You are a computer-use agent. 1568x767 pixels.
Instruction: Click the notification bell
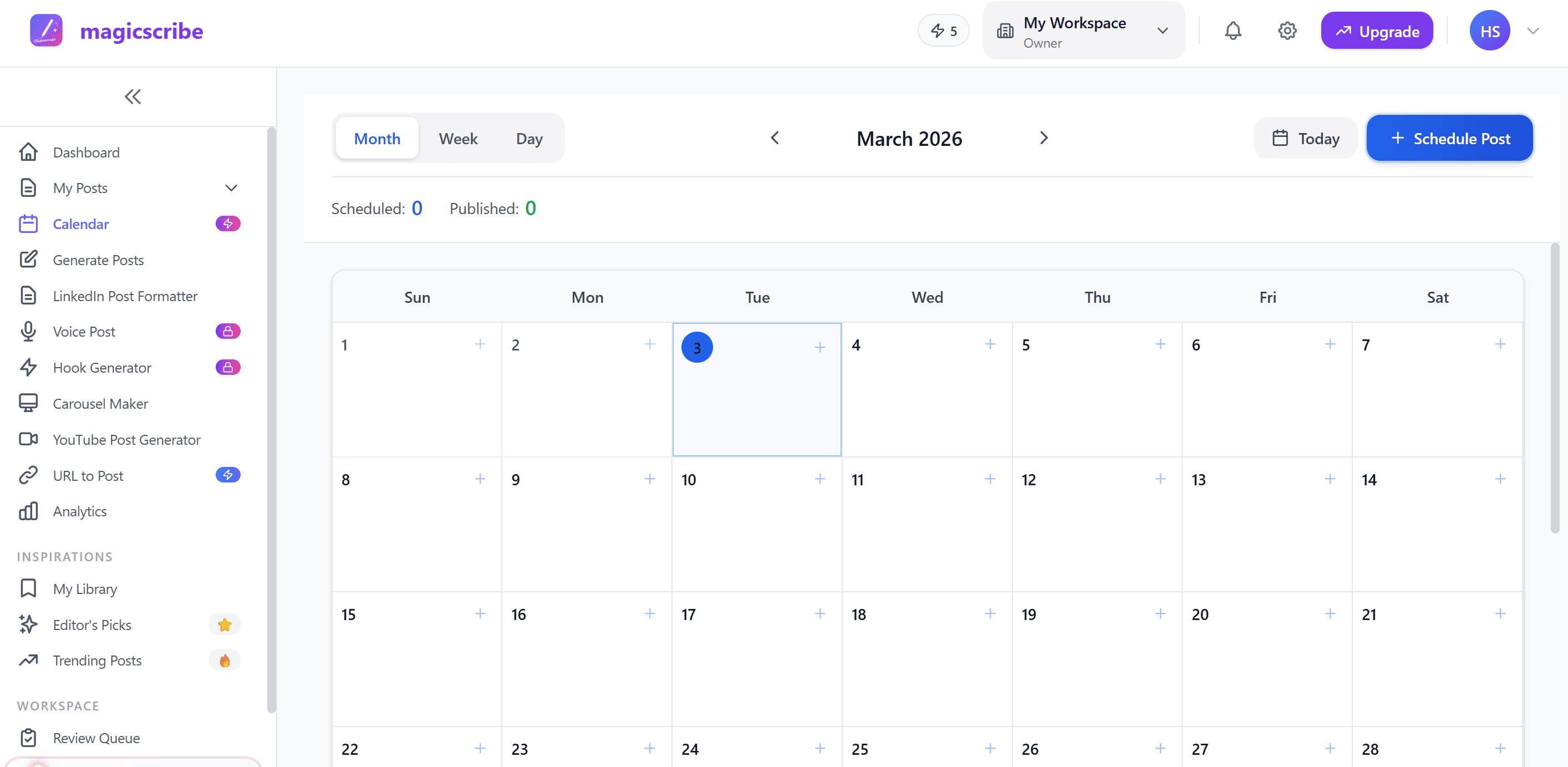point(1233,31)
